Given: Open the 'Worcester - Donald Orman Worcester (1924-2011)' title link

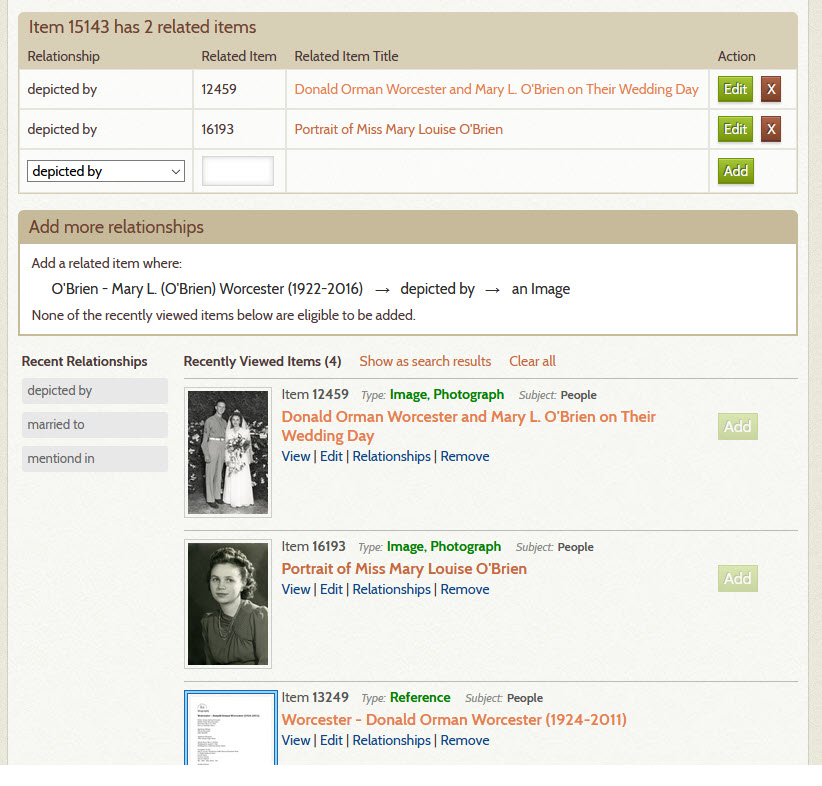Looking at the screenshot, I should 454,719.
